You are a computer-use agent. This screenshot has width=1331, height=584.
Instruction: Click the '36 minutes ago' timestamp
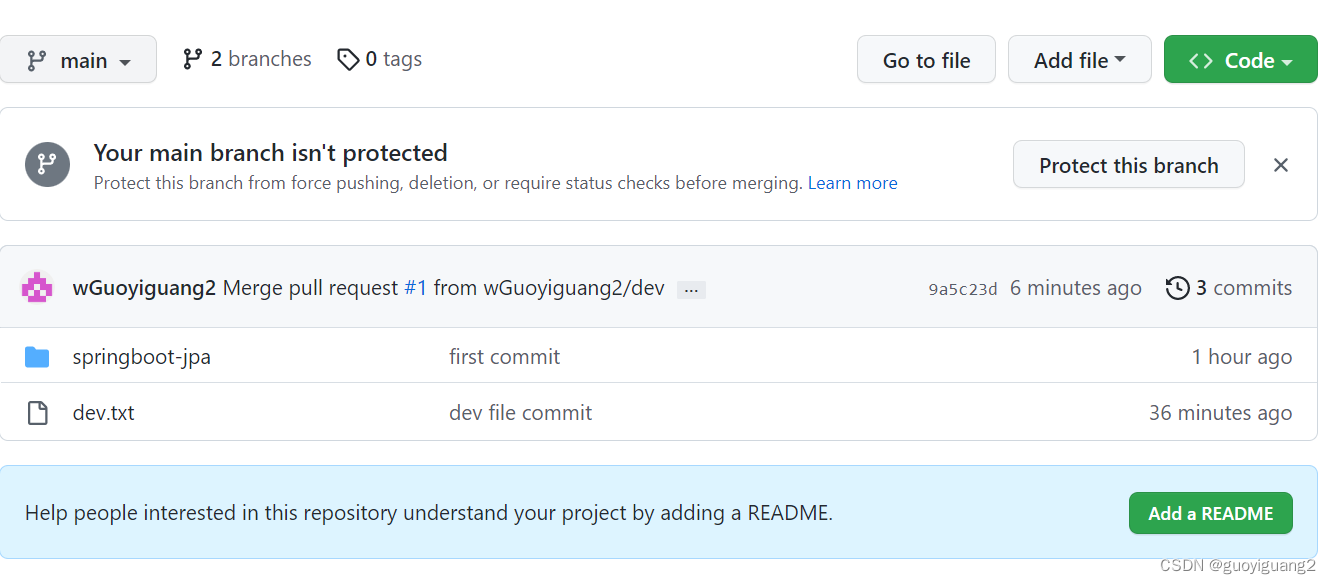point(1220,413)
